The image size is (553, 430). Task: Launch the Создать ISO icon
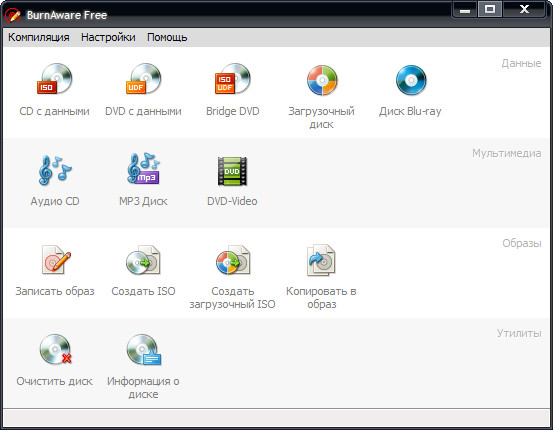click(x=144, y=260)
